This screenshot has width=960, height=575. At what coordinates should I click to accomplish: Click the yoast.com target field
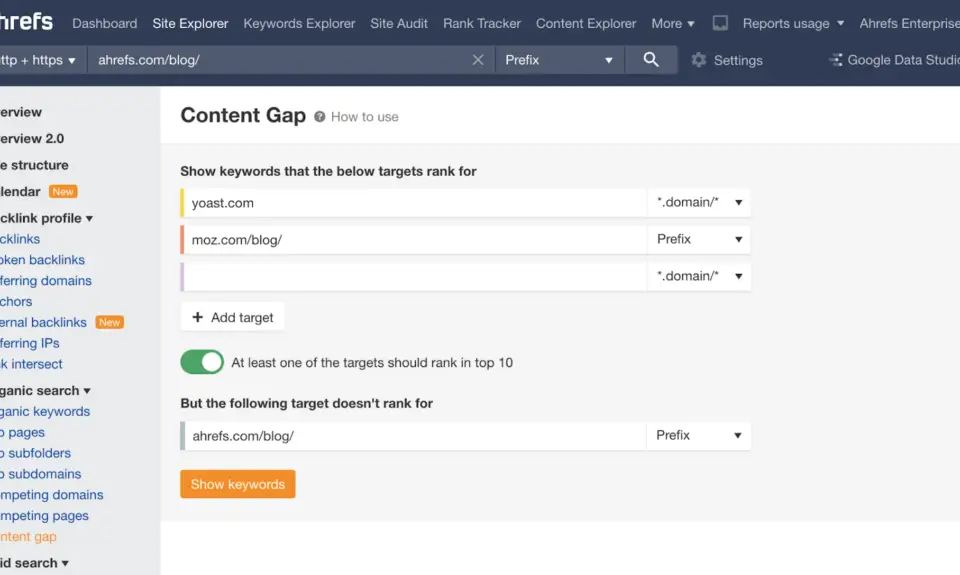(415, 203)
